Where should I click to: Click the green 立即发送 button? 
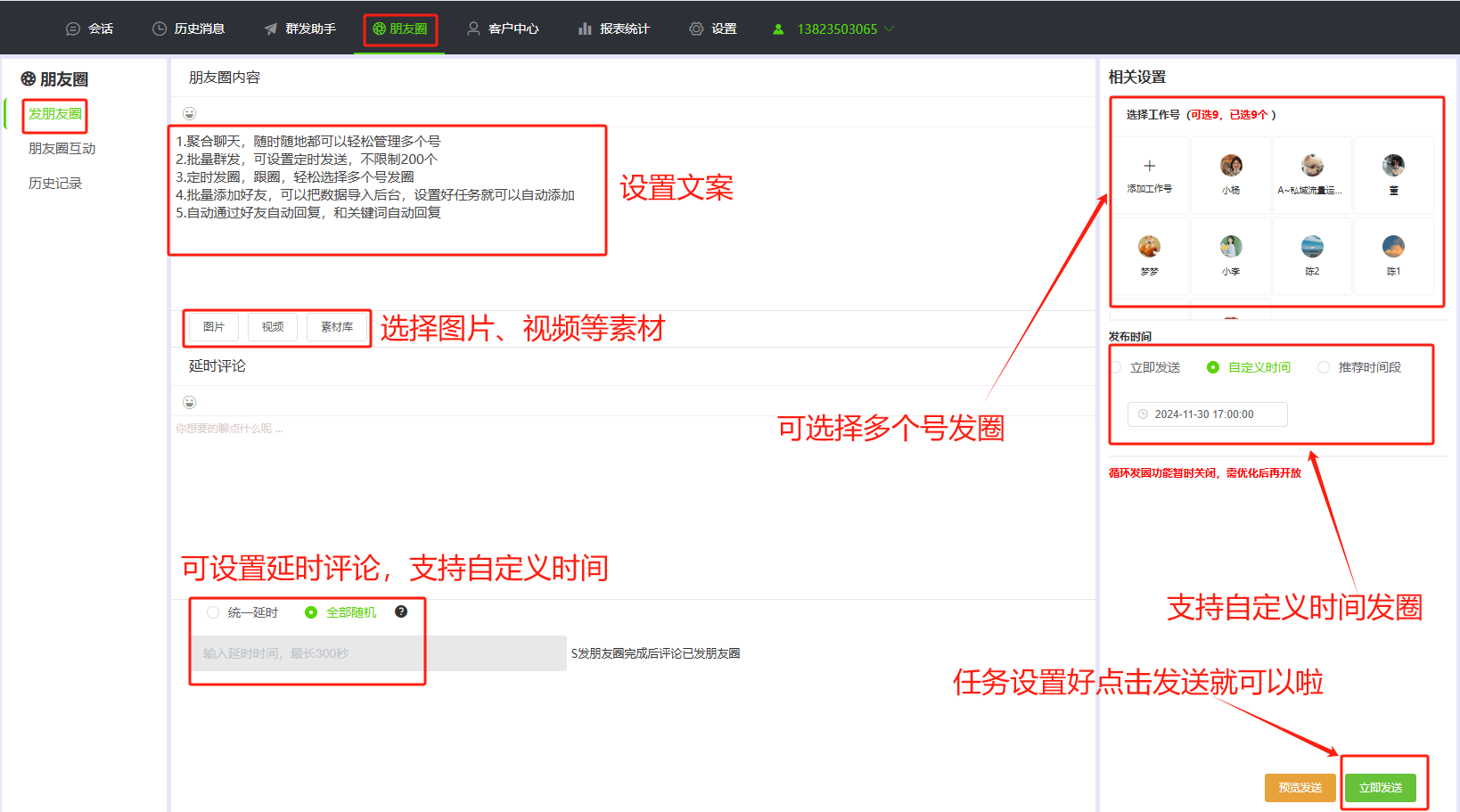1382,787
